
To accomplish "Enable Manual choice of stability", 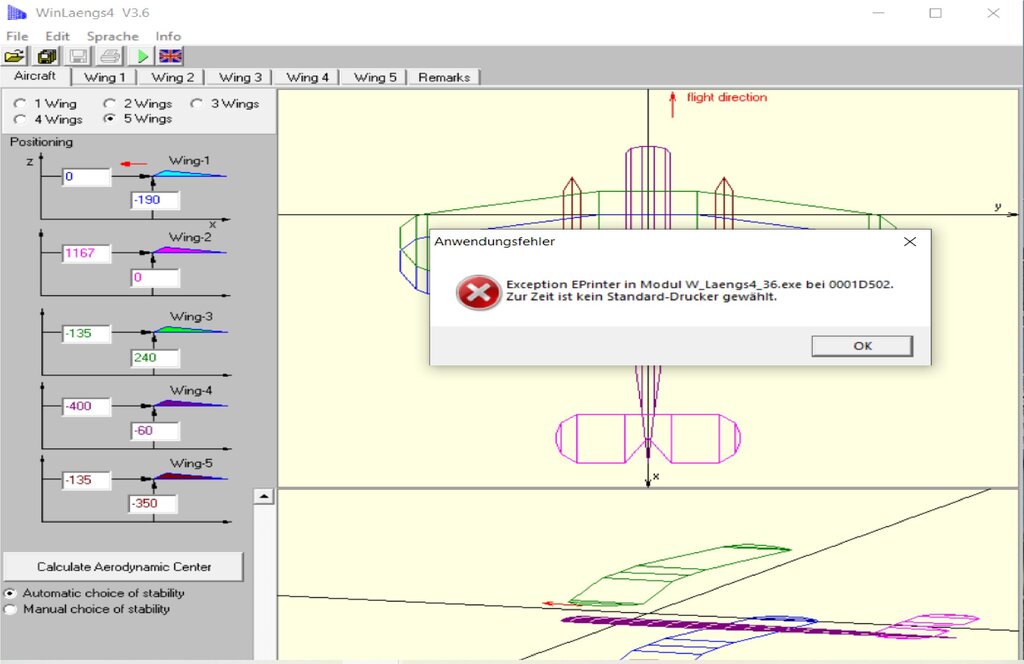I will click(x=11, y=609).
